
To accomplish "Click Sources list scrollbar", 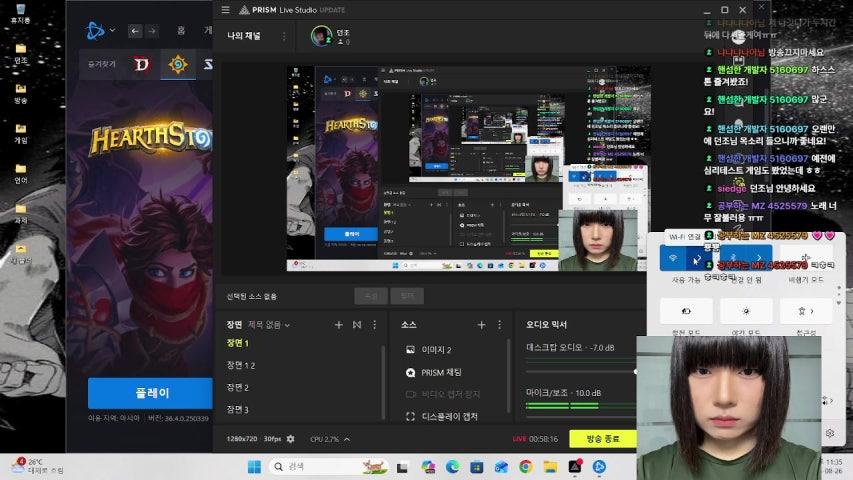I will [x=509, y=377].
